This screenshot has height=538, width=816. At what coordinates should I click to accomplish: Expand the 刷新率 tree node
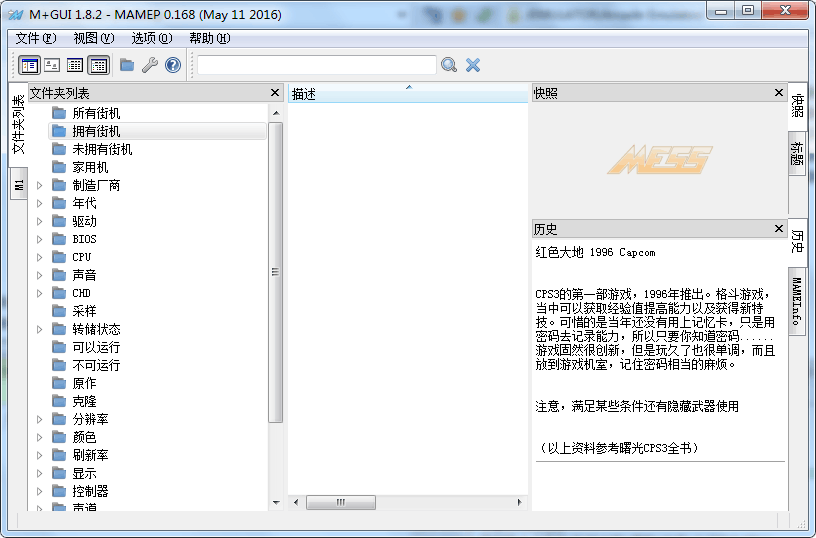point(40,455)
